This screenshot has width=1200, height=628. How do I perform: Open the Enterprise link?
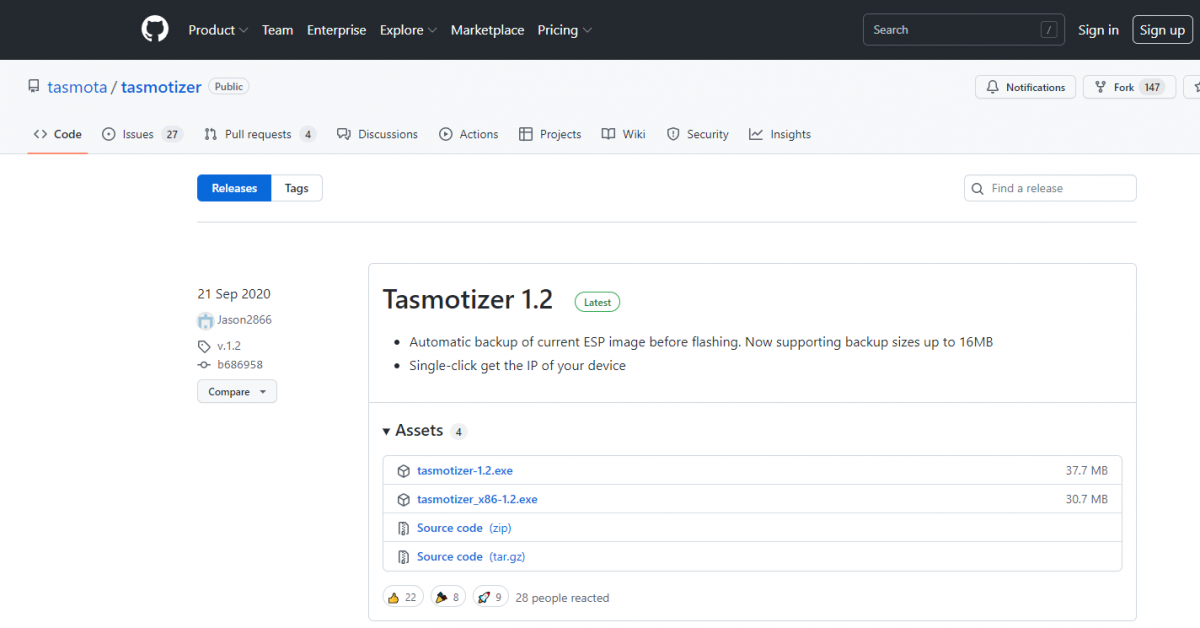coord(337,30)
